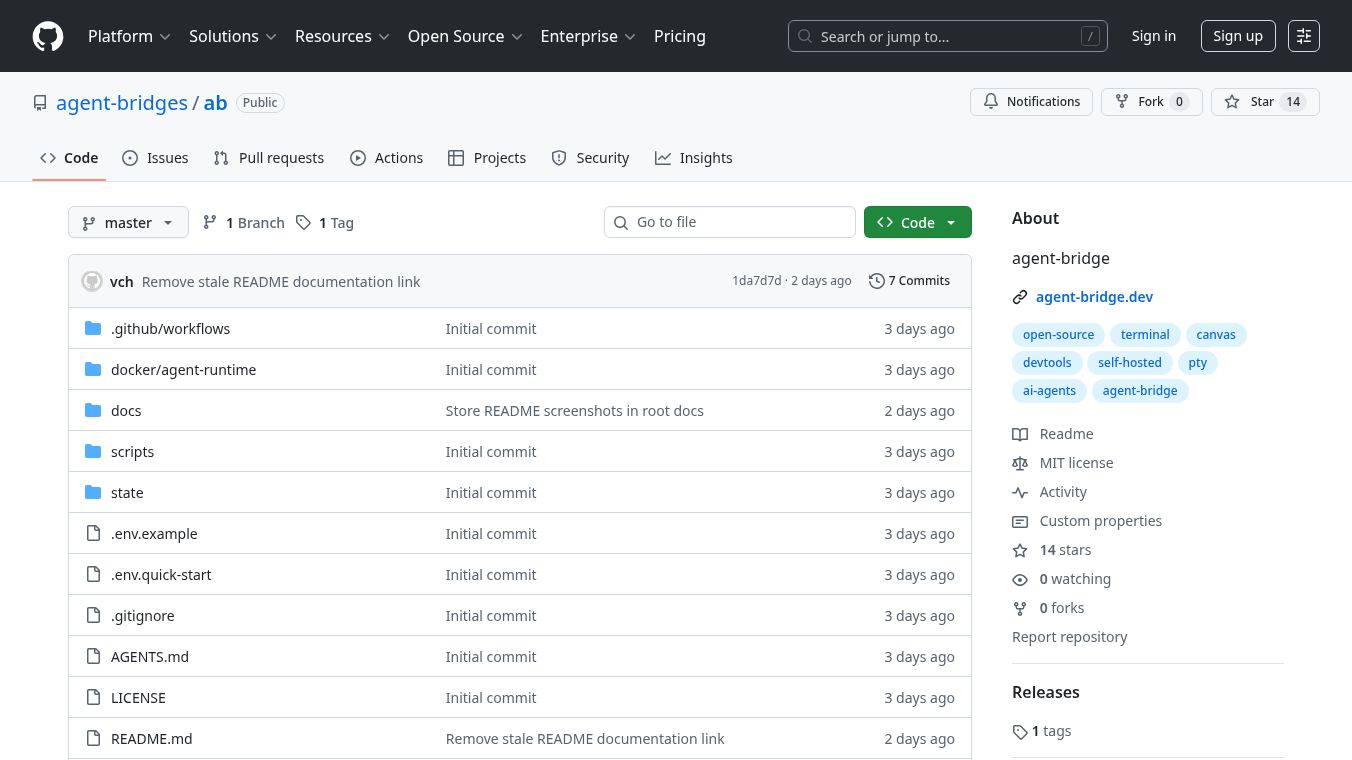Star the ab repository
This screenshot has width=1352, height=760.
1250,102
